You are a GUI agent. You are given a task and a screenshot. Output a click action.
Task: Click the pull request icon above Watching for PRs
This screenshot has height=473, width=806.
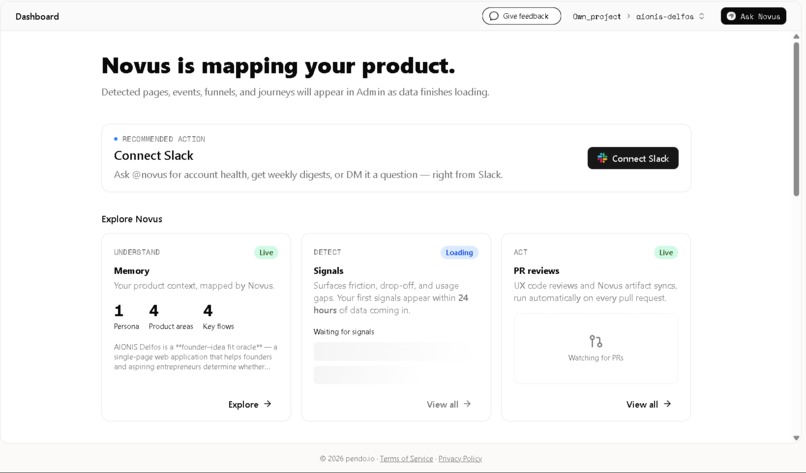[x=596, y=341]
